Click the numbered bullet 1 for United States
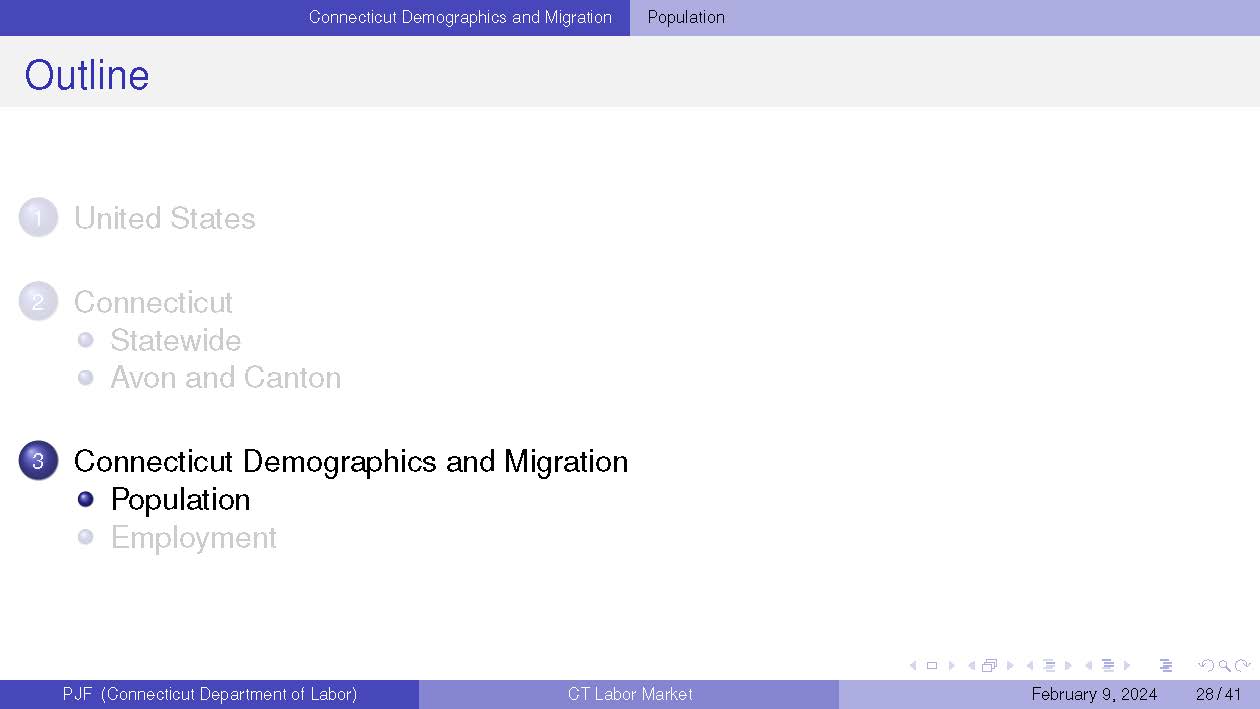The height and width of the screenshot is (709, 1260). tap(38, 218)
